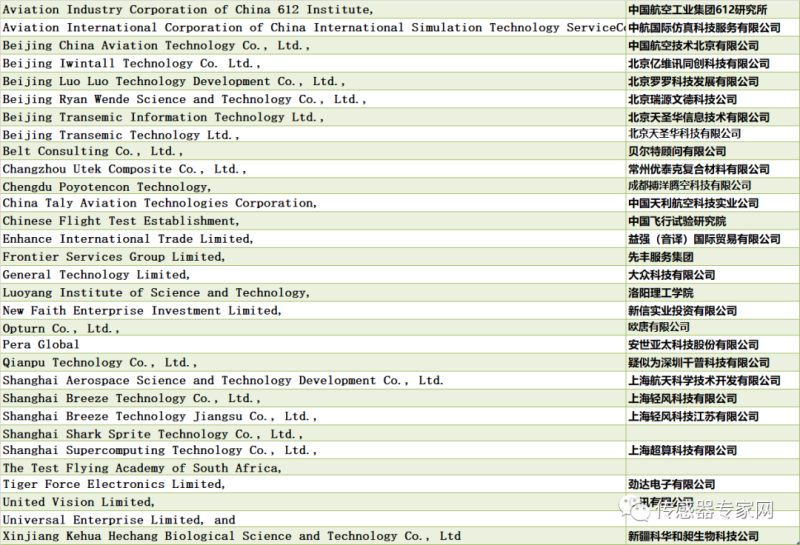Click 'China Taly Aviation Technologies Corporation,'
The width and height of the screenshot is (800, 545).
click(x=313, y=203)
